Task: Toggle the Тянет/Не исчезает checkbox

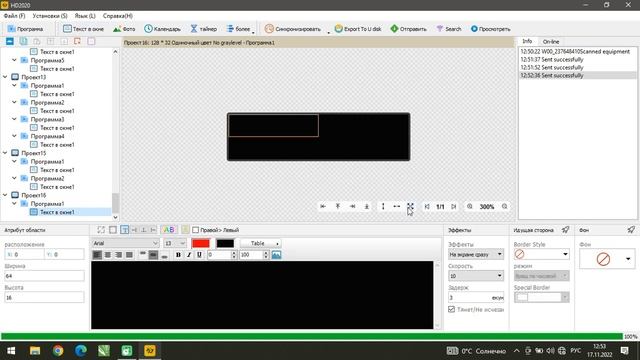Action: 451,309
